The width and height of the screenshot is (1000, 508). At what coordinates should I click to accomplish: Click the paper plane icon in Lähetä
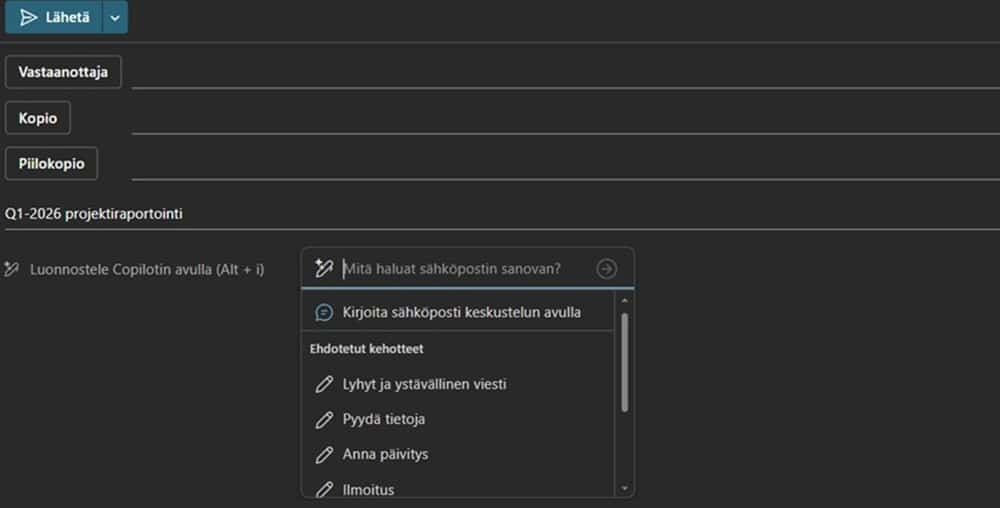point(28,17)
